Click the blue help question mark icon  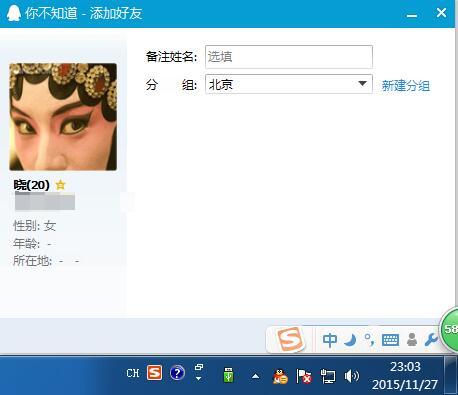pyautogui.click(x=177, y=373)
